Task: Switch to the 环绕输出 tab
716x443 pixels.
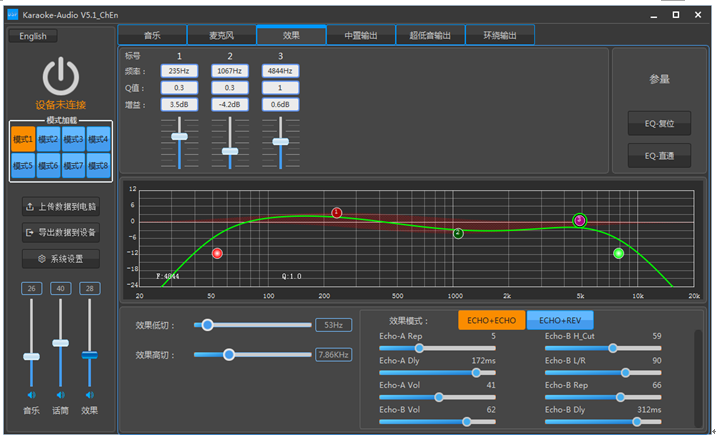Action: 500,35
